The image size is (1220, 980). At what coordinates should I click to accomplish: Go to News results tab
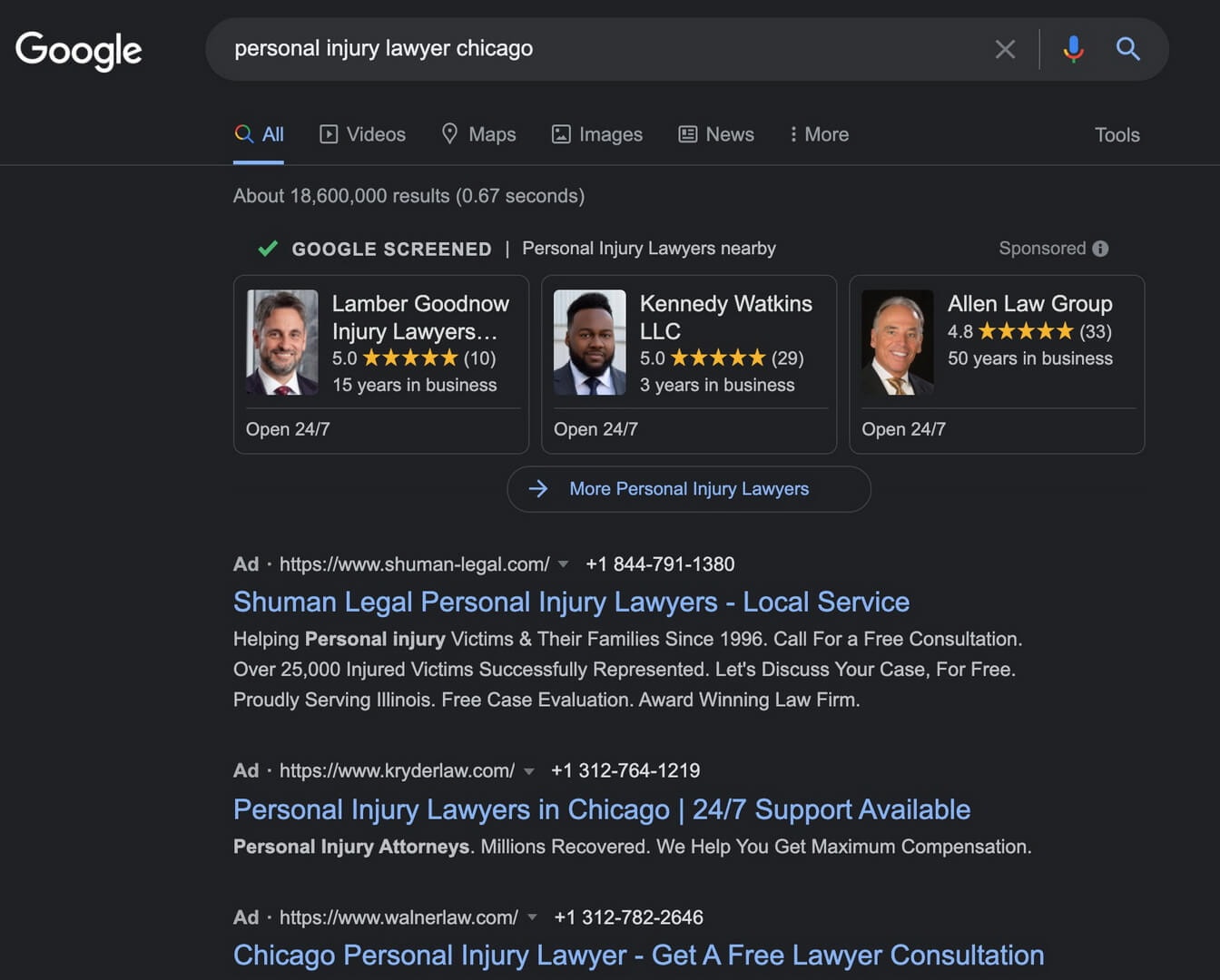[x=716, y=134]
